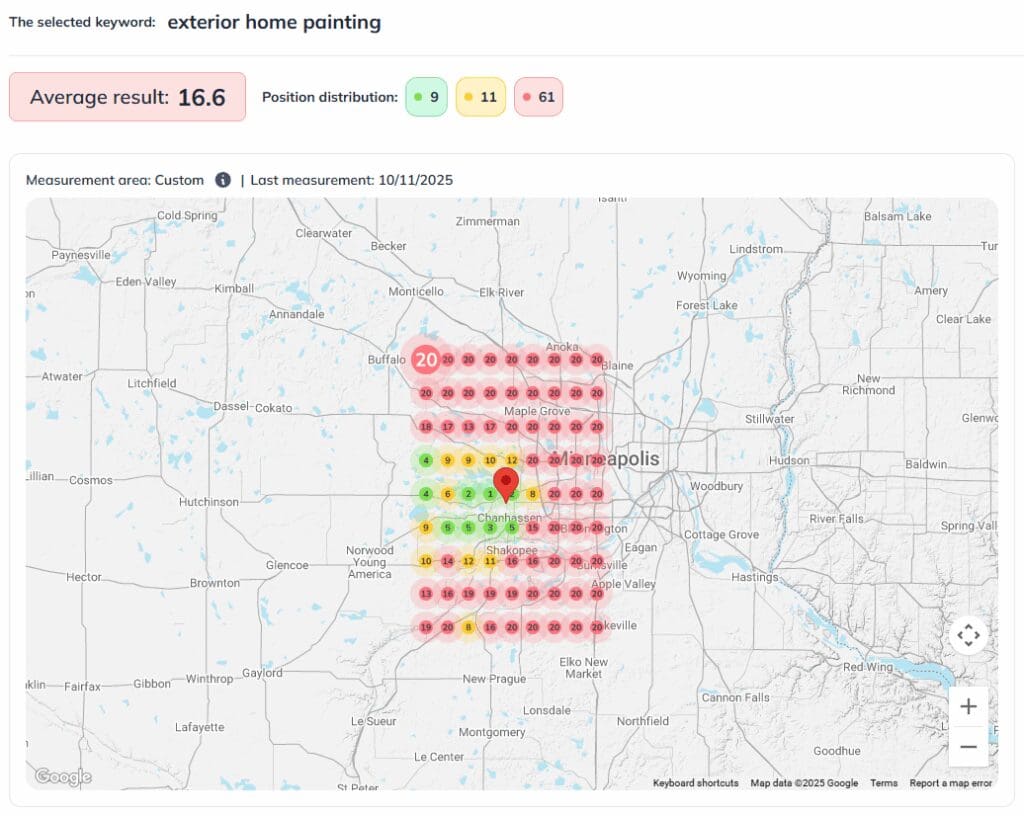Open the map Terms link
The height and width of the screenshot is (816, 1024).
pos(884,783)
